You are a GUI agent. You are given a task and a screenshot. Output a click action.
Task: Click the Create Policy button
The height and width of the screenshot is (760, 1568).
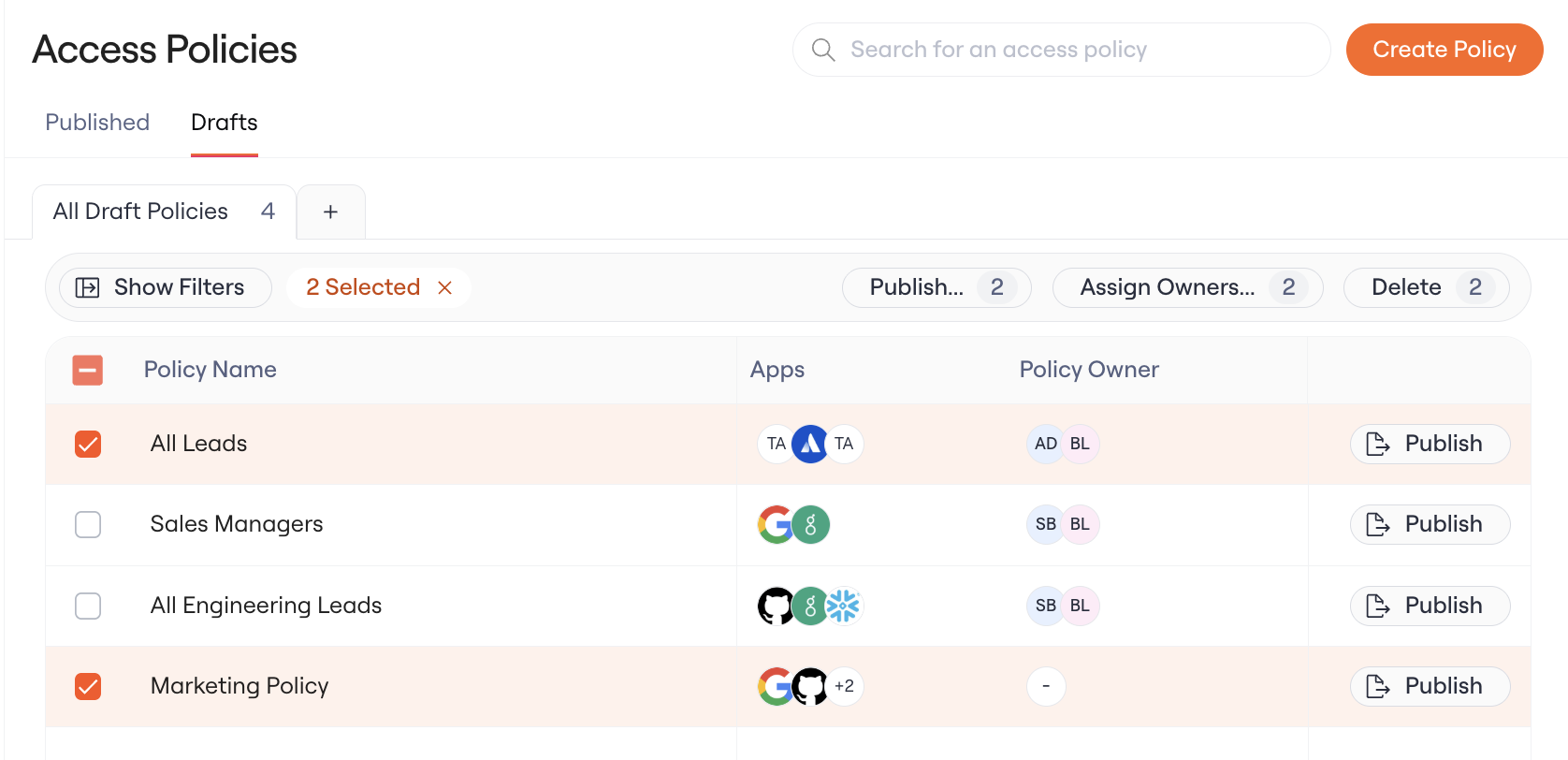coord(1445,50)
